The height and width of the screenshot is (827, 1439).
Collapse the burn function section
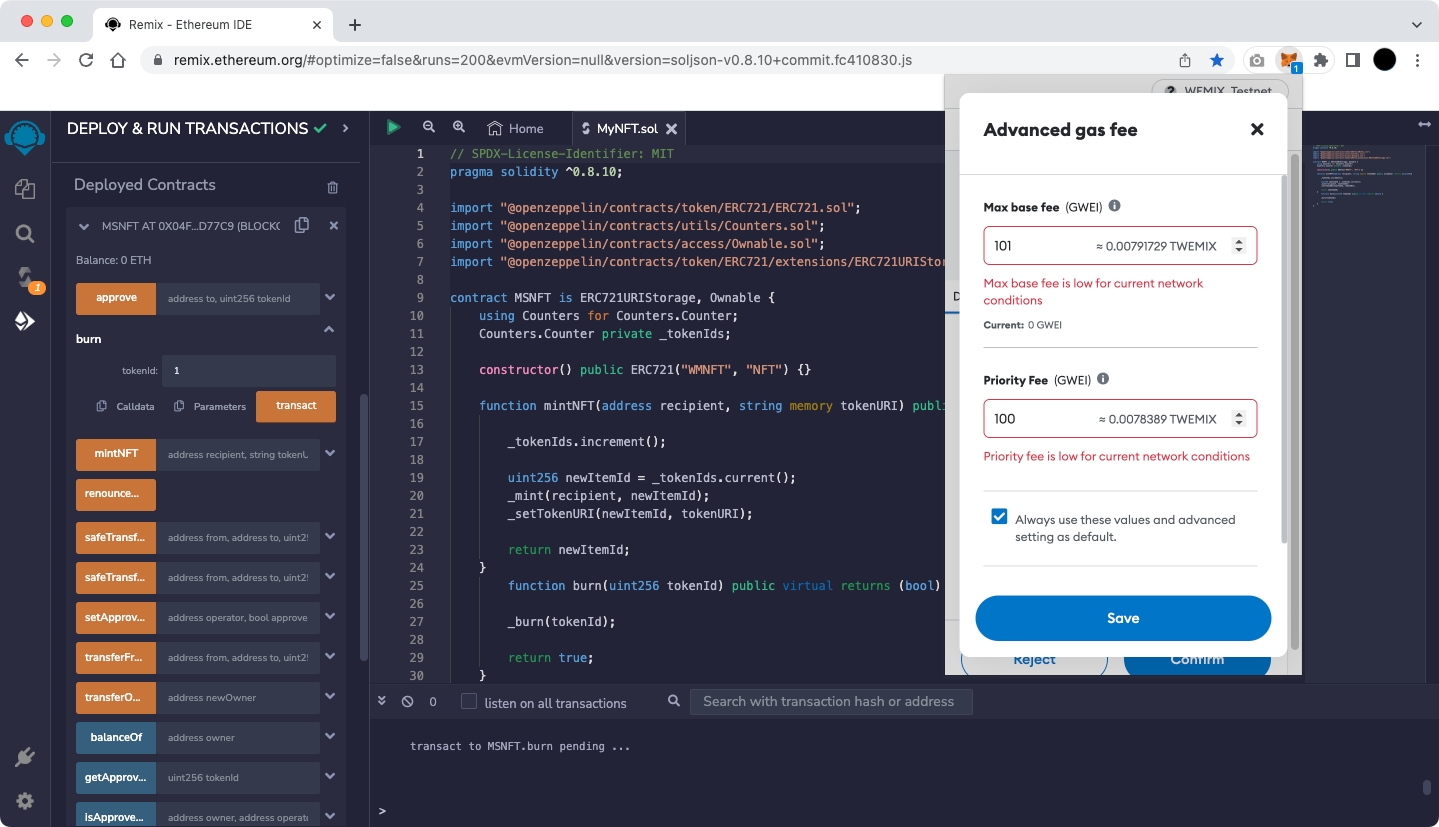pyautogui.click(x=329, y=330)
